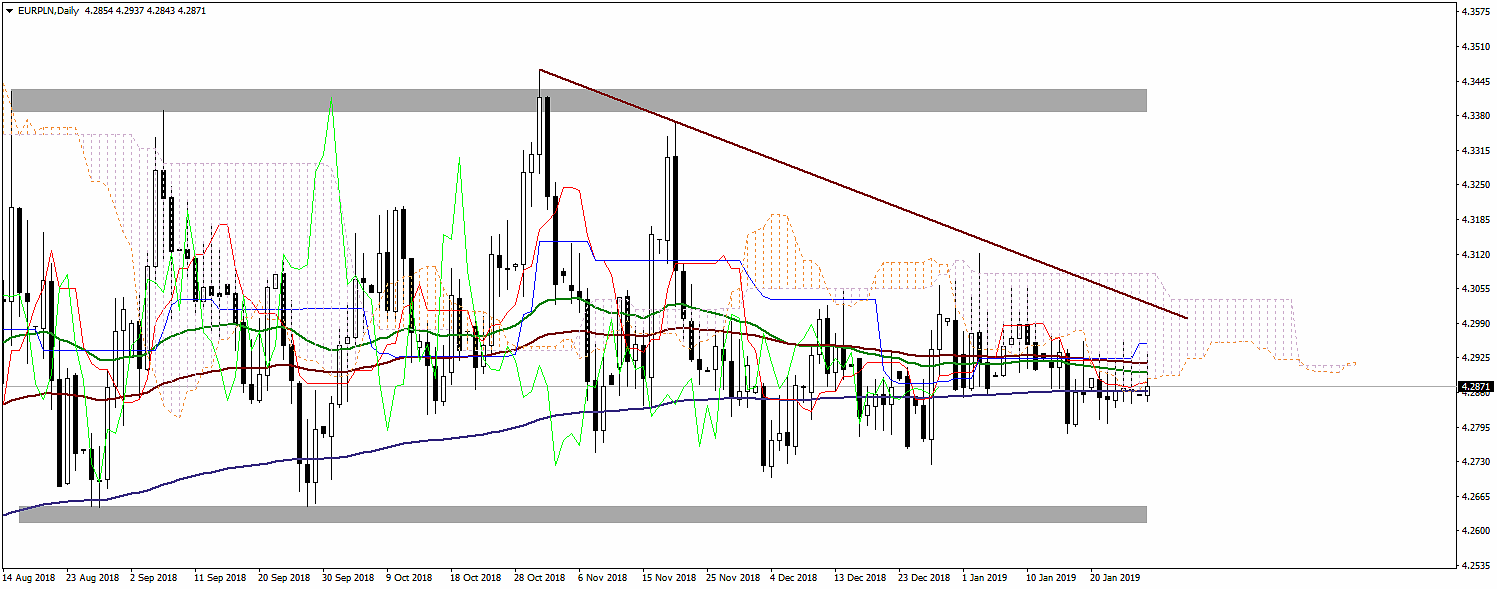Image resolution: width=1497 pixels, height=589 pixels.
Task: Click the 4.2925 price axis label
Action: [x=1475, y=357]
